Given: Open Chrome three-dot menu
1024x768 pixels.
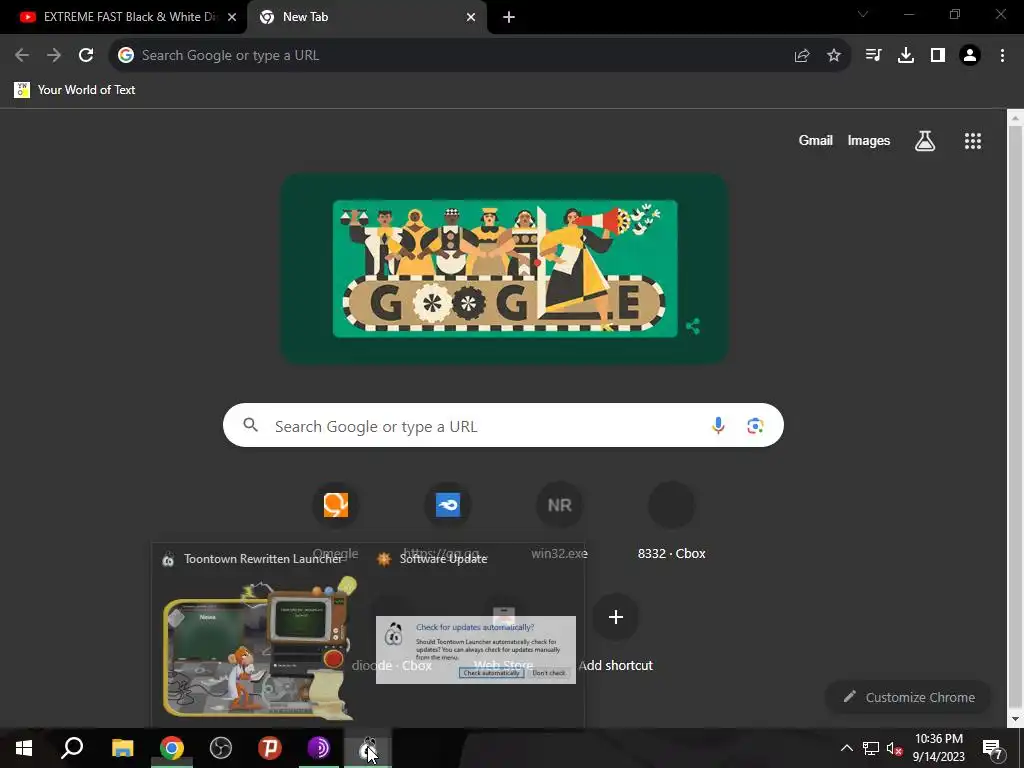Looking at the screenshot, I should (1002, 56).
